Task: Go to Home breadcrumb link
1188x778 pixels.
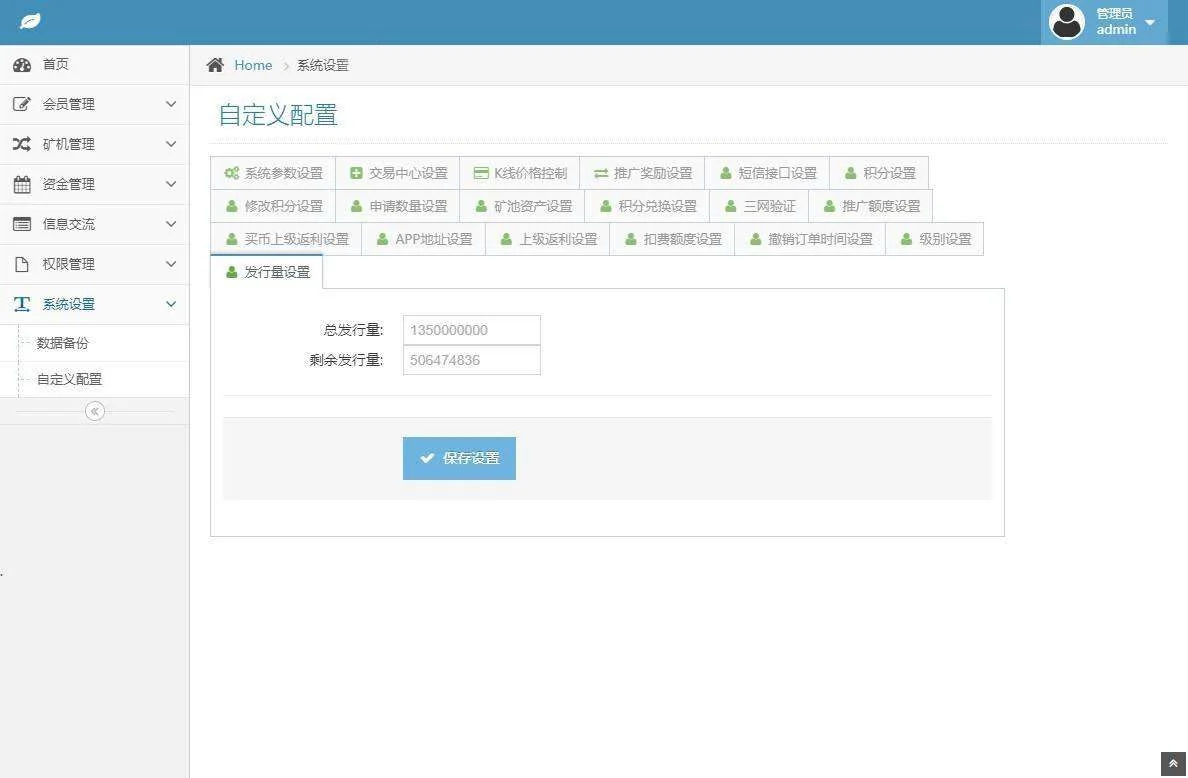Action: coord(253,65)
